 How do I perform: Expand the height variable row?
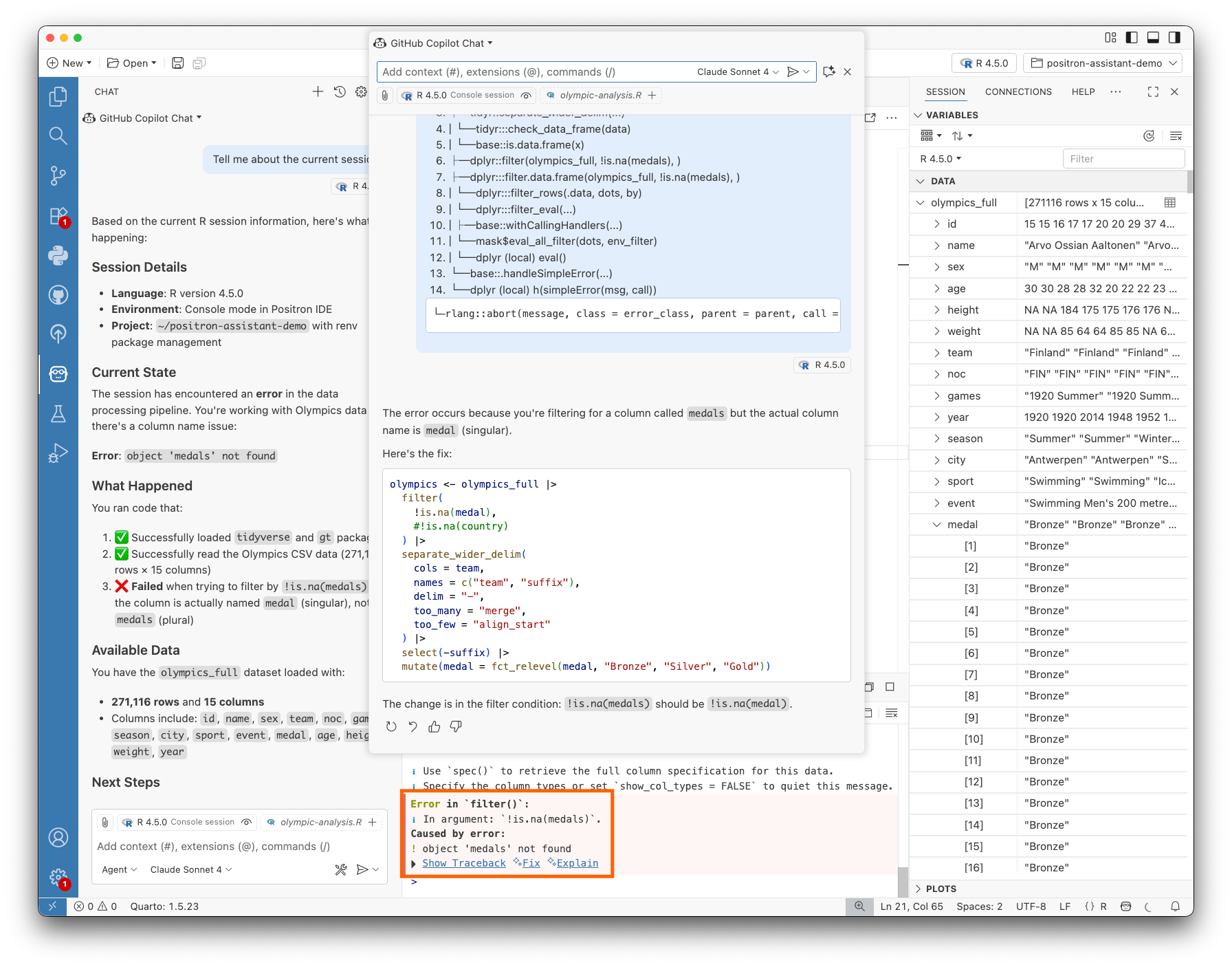tap(936, 310)
